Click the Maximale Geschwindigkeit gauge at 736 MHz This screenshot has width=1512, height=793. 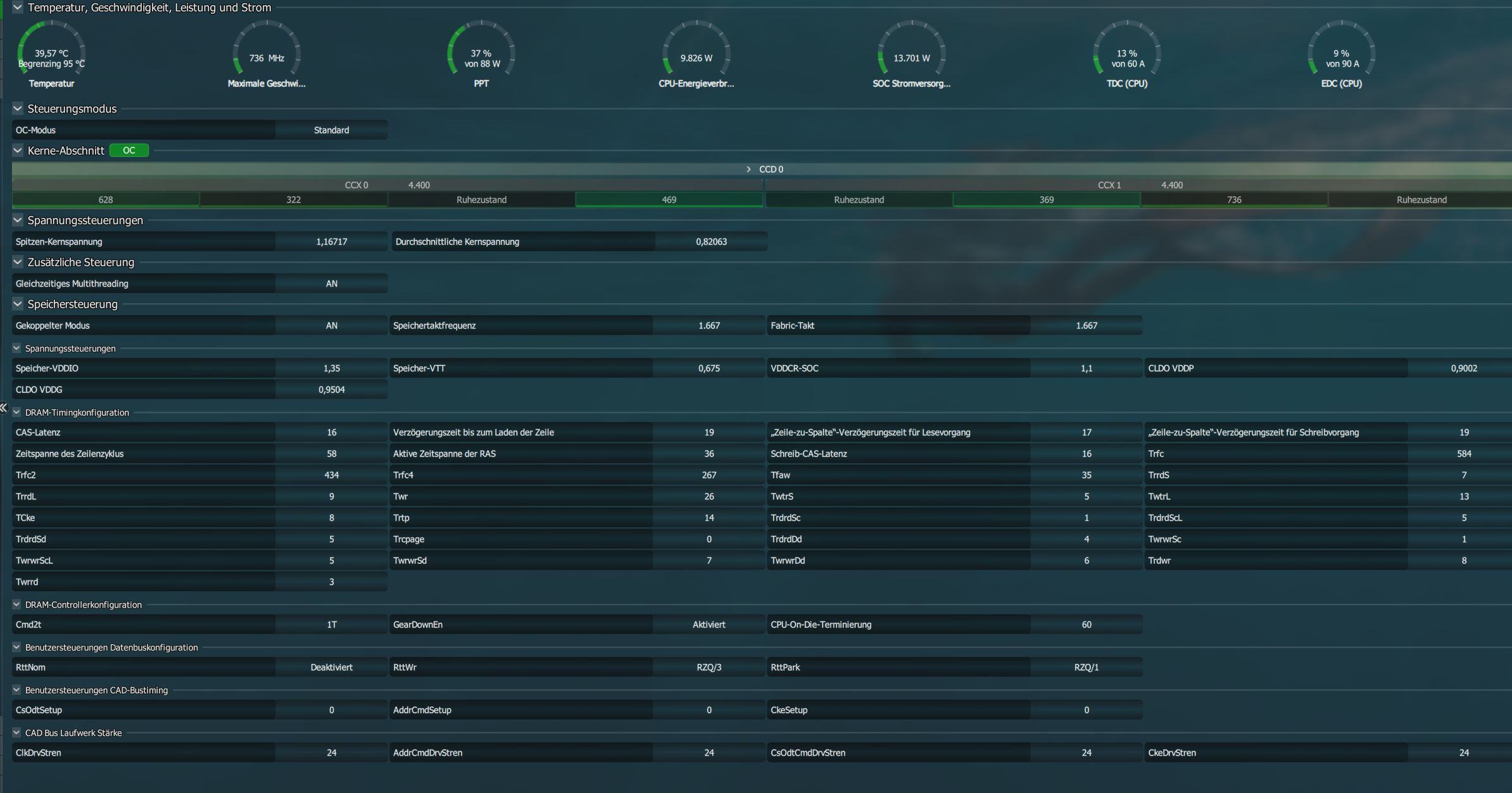tap(267, 54)
